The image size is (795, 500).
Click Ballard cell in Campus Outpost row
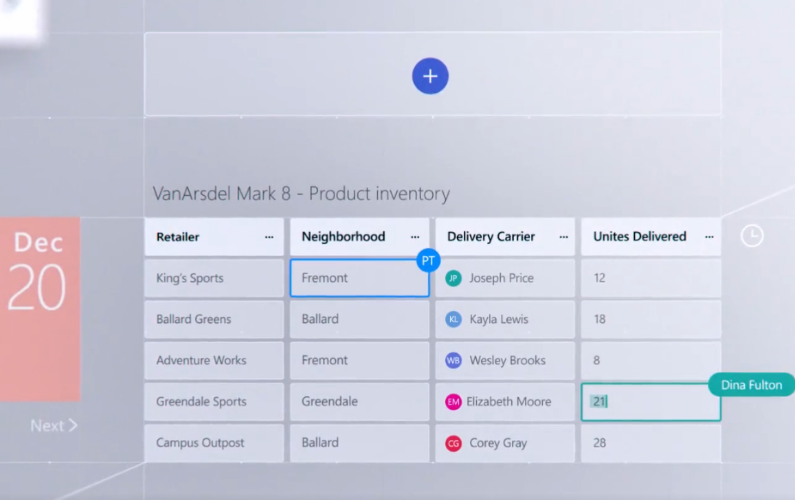(x=359, y=443)
